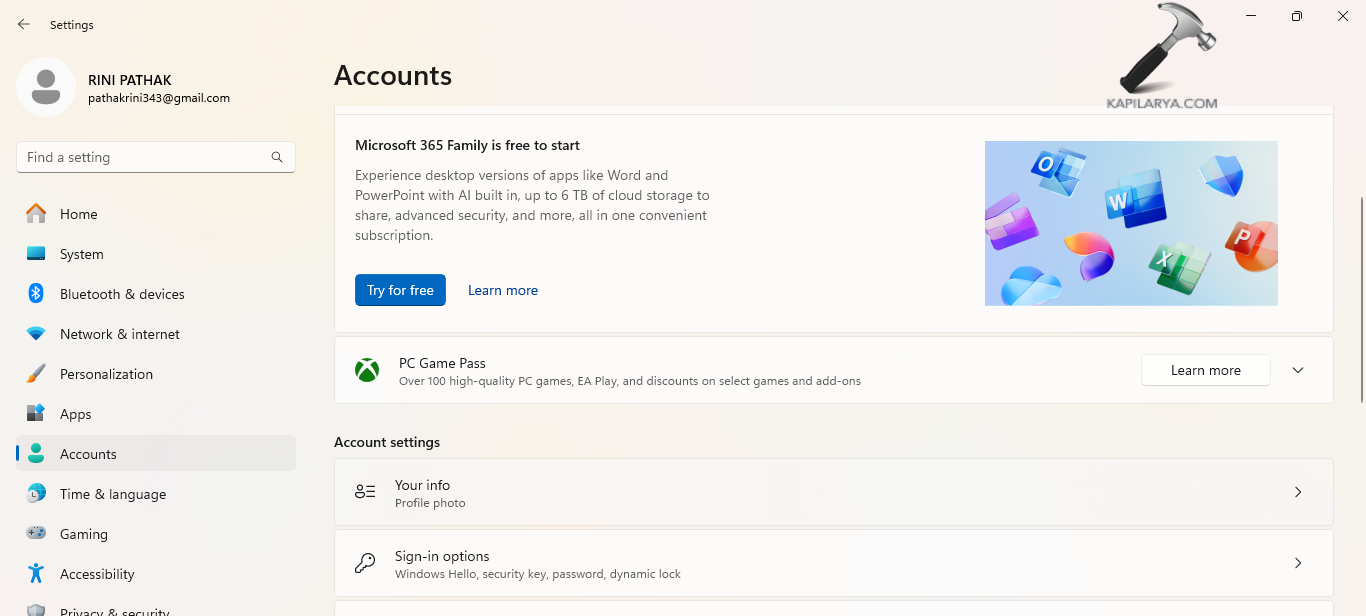Expand the PC Game Pass section
Image resolution: width=1366 pixels, height=616 pixels.
(x=1298, y=370)
